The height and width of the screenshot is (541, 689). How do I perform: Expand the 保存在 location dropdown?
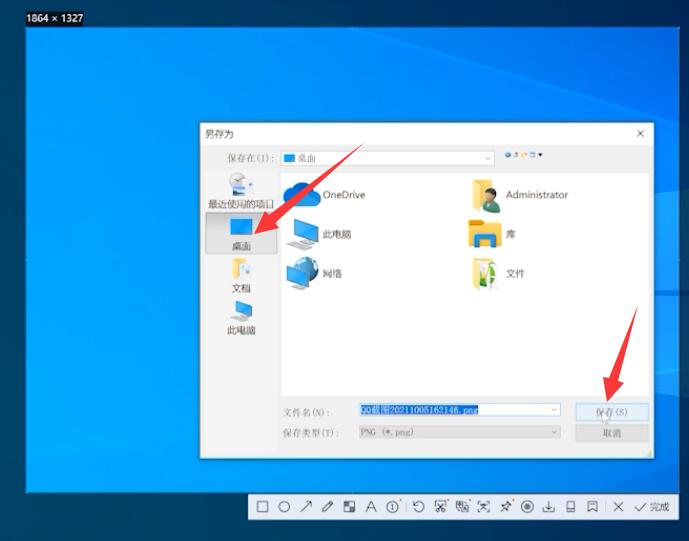tap(488, 158)
